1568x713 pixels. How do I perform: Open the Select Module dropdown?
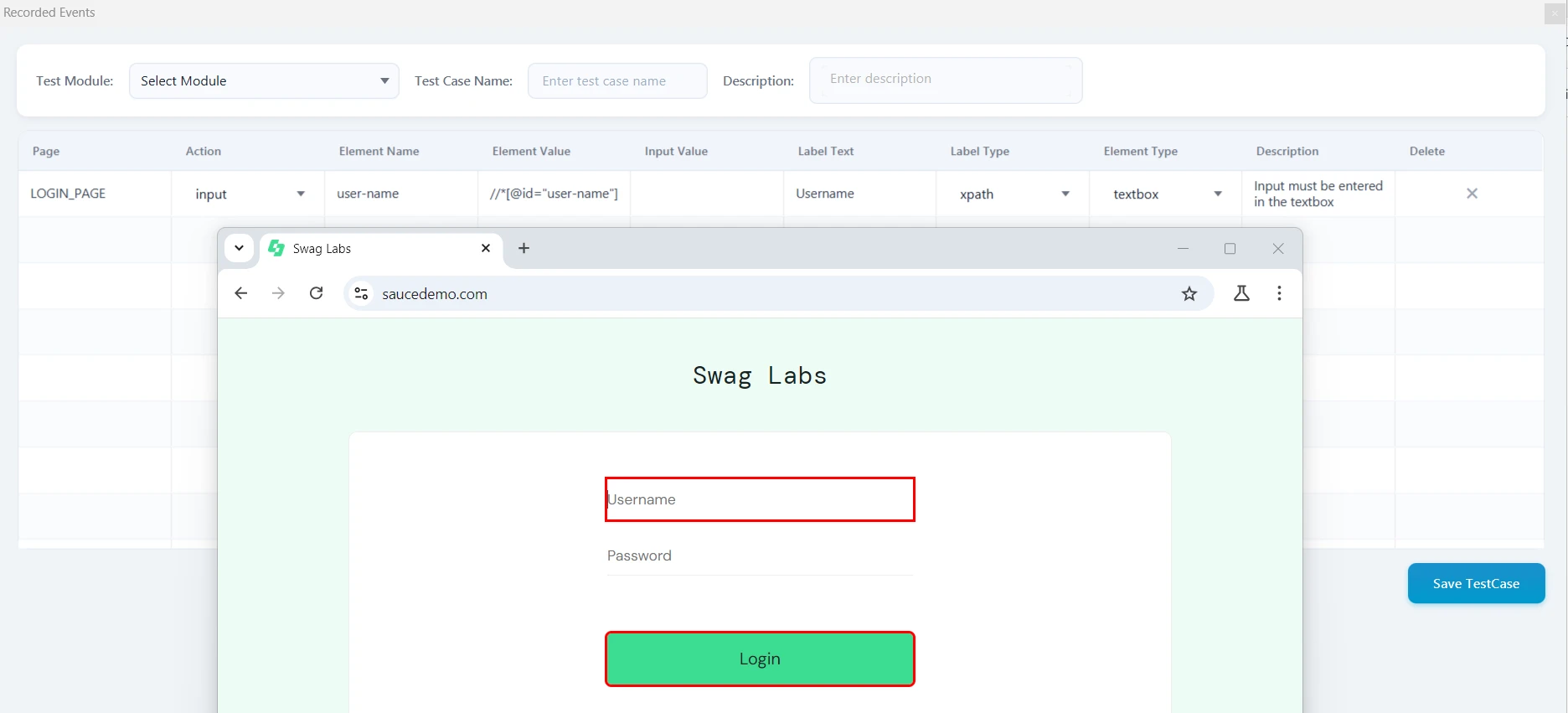pyautogui.click(x=264, y=80)
